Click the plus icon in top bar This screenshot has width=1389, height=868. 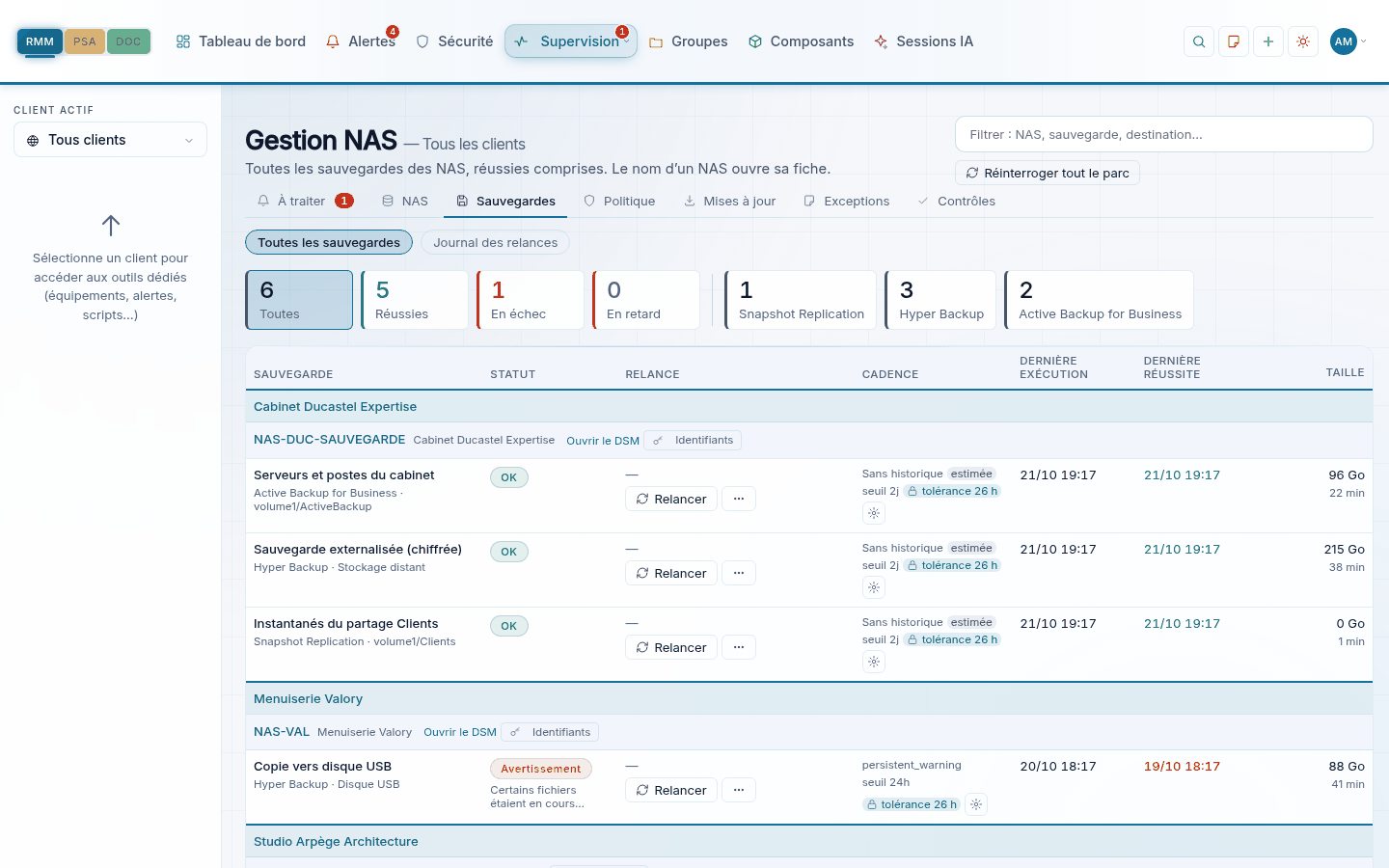pyautogui.click(x=1268, y=41)
